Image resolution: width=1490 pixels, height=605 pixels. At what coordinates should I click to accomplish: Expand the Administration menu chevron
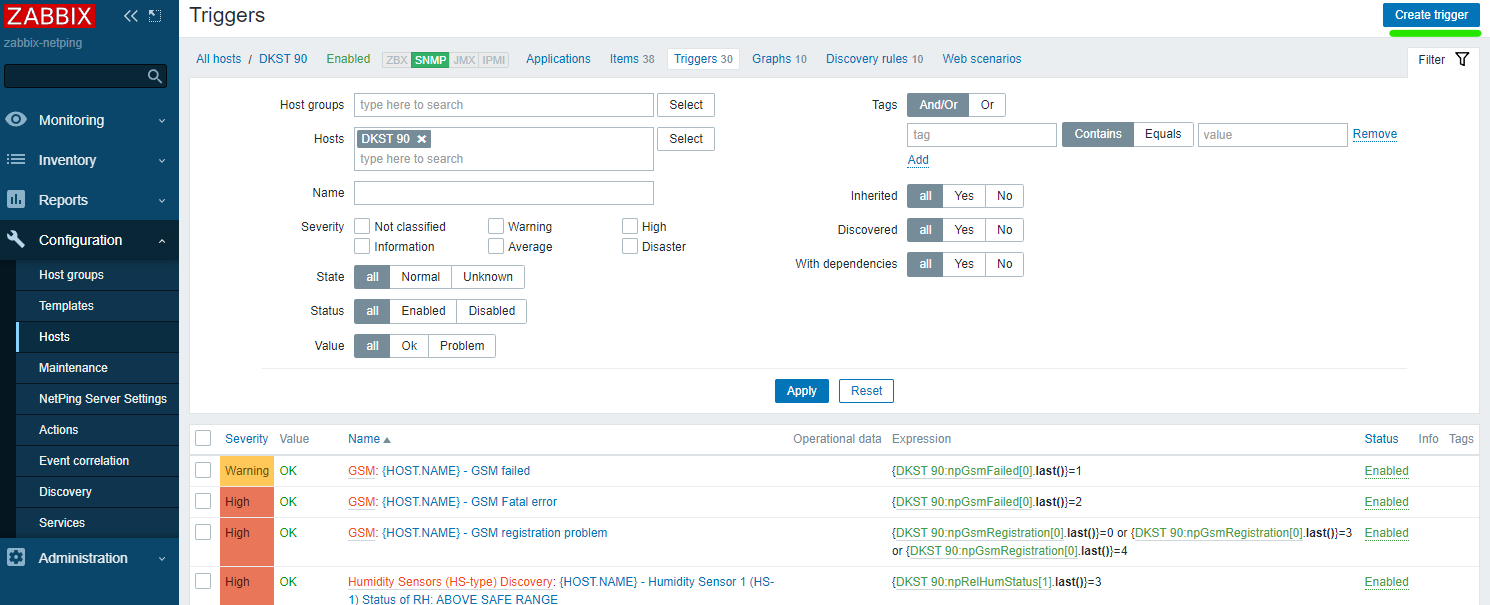[162, 558]
